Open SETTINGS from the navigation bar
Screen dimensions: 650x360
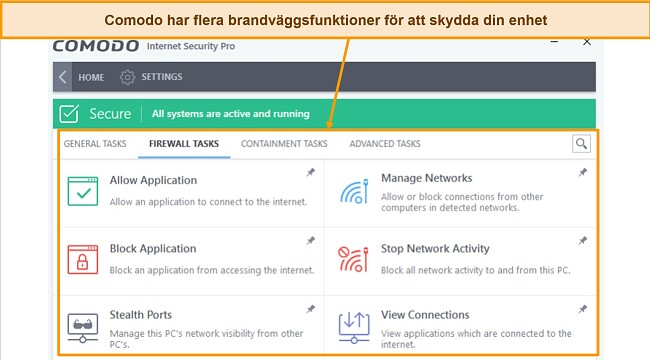tap(162, 77)
